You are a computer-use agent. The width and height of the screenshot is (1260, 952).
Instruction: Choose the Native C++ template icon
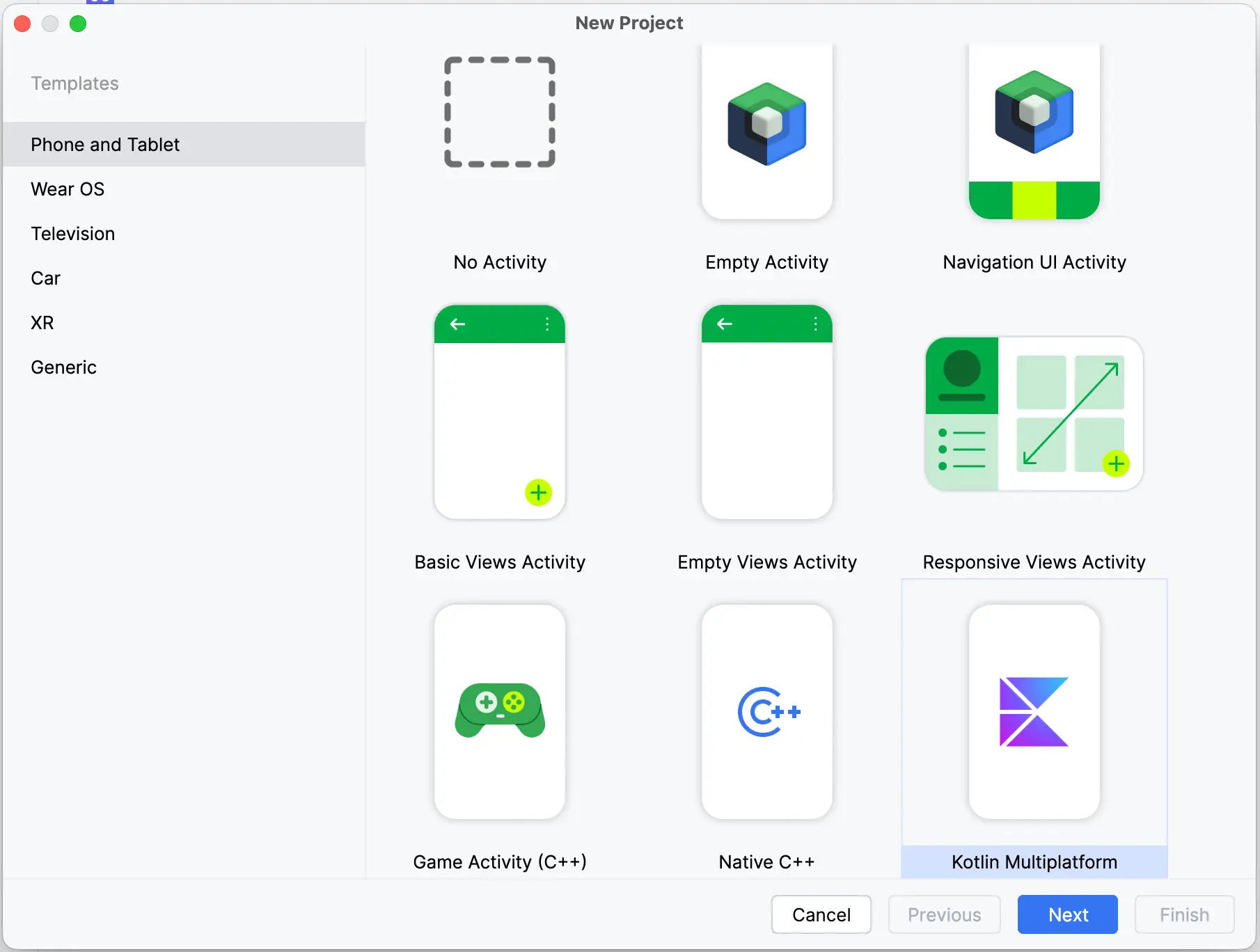766,711
